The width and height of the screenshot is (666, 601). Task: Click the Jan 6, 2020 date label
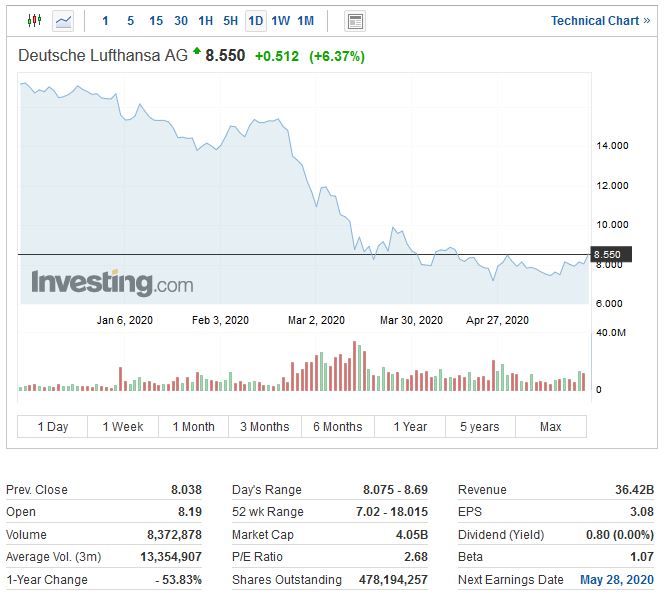pos(124,320)
